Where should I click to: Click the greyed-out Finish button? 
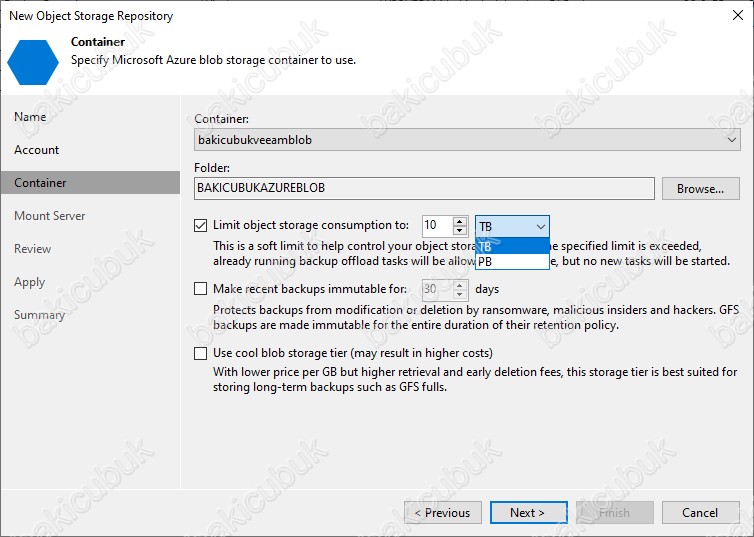[x=615, y=512]
